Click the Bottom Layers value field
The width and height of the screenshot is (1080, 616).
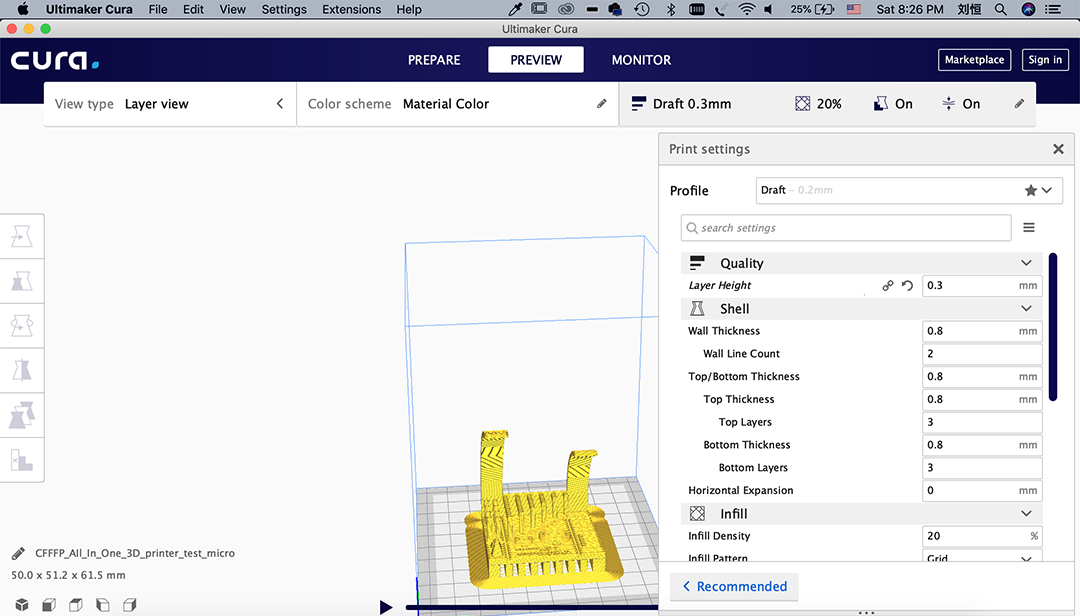pyautogui.click(x=982, y=467)
